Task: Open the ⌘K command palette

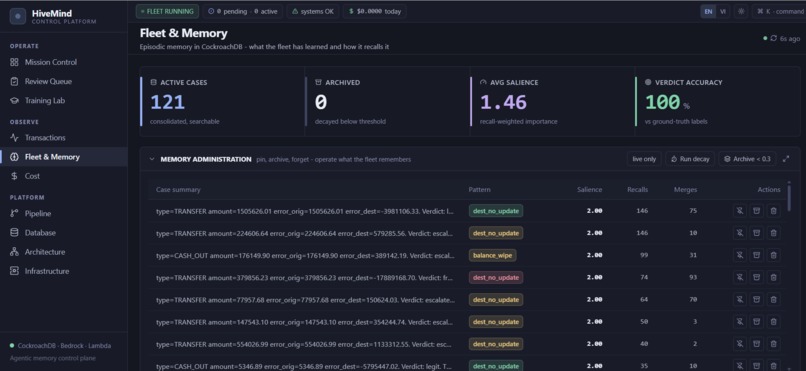Action: [x=779, y=11]
